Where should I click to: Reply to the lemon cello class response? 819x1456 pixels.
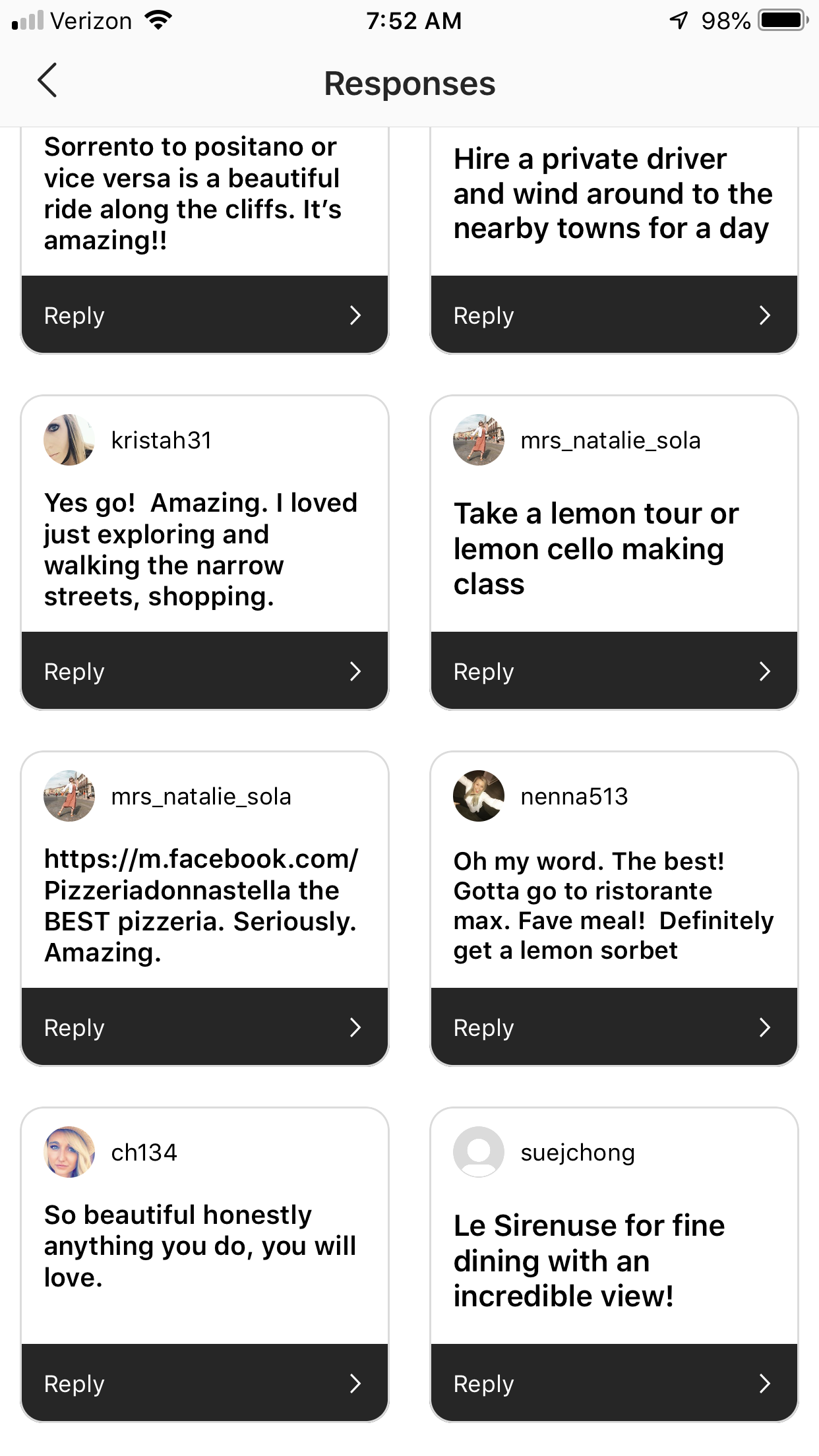click(614, 671)
